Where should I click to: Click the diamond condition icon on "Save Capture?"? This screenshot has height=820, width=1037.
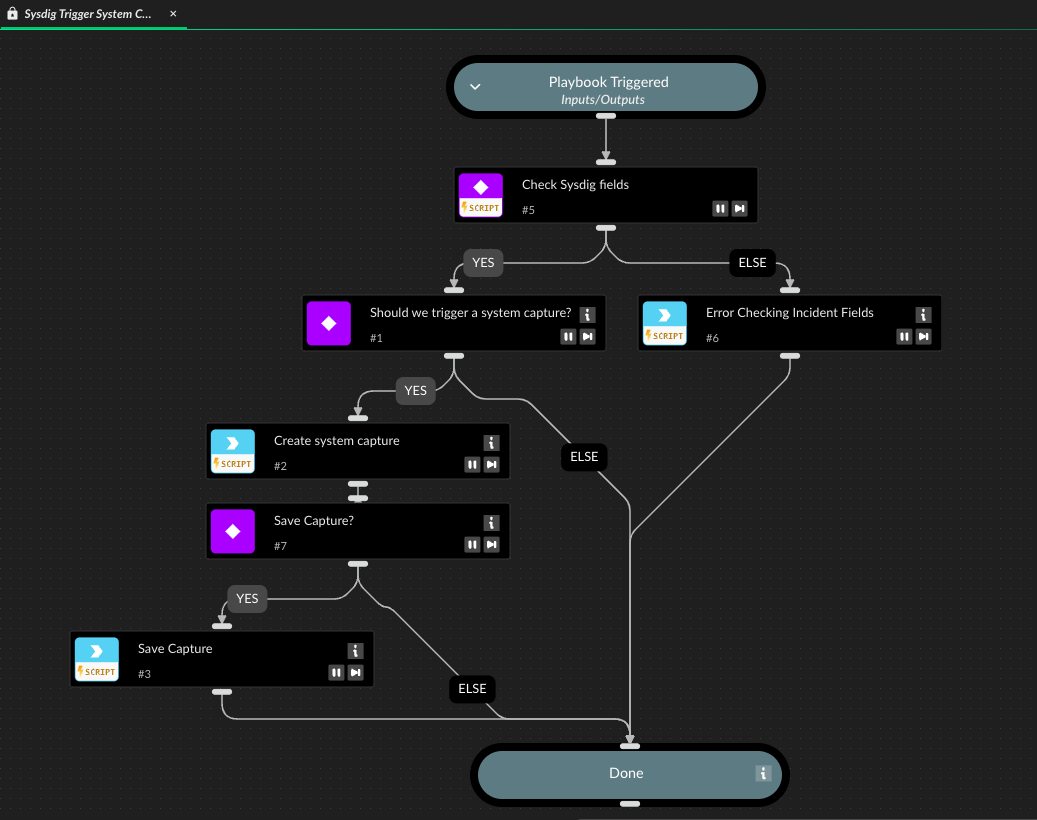233,530
